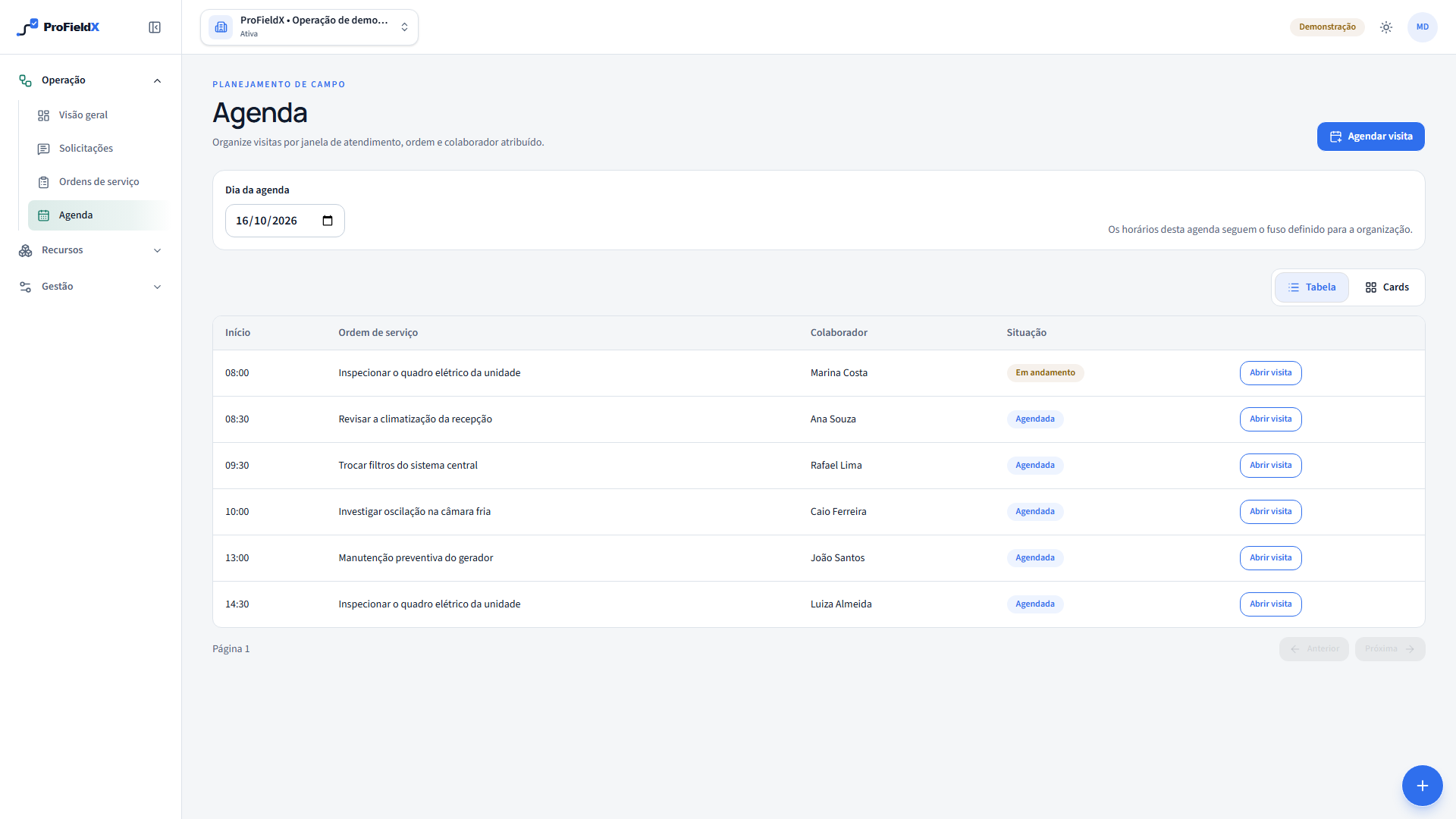The image size is (1456, 819).
Task: Click Agendada badge for Ana Souza
Action: [1034, 419]
